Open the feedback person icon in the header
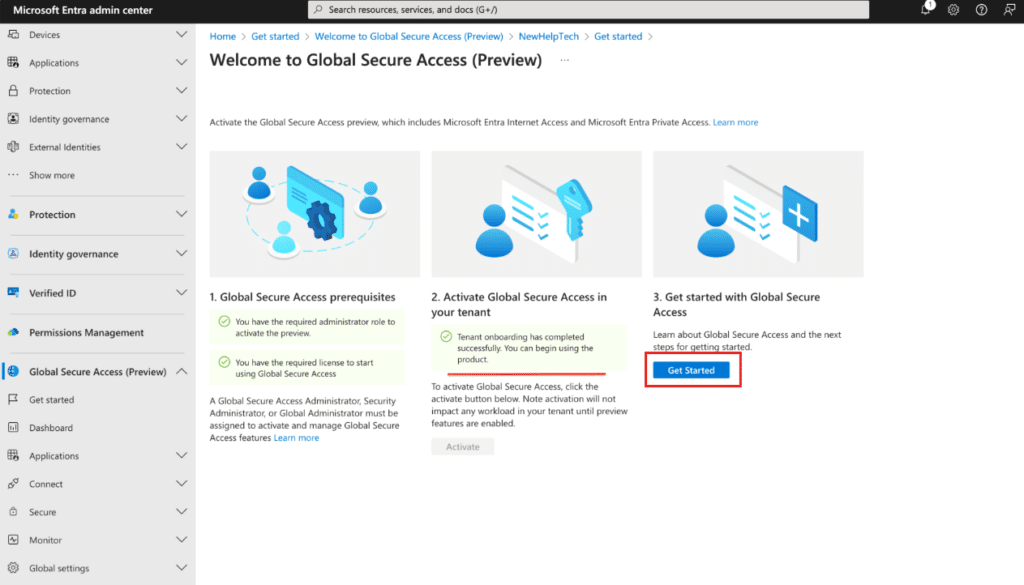This screenshot has width=1024, height=585. [1009, 10]
